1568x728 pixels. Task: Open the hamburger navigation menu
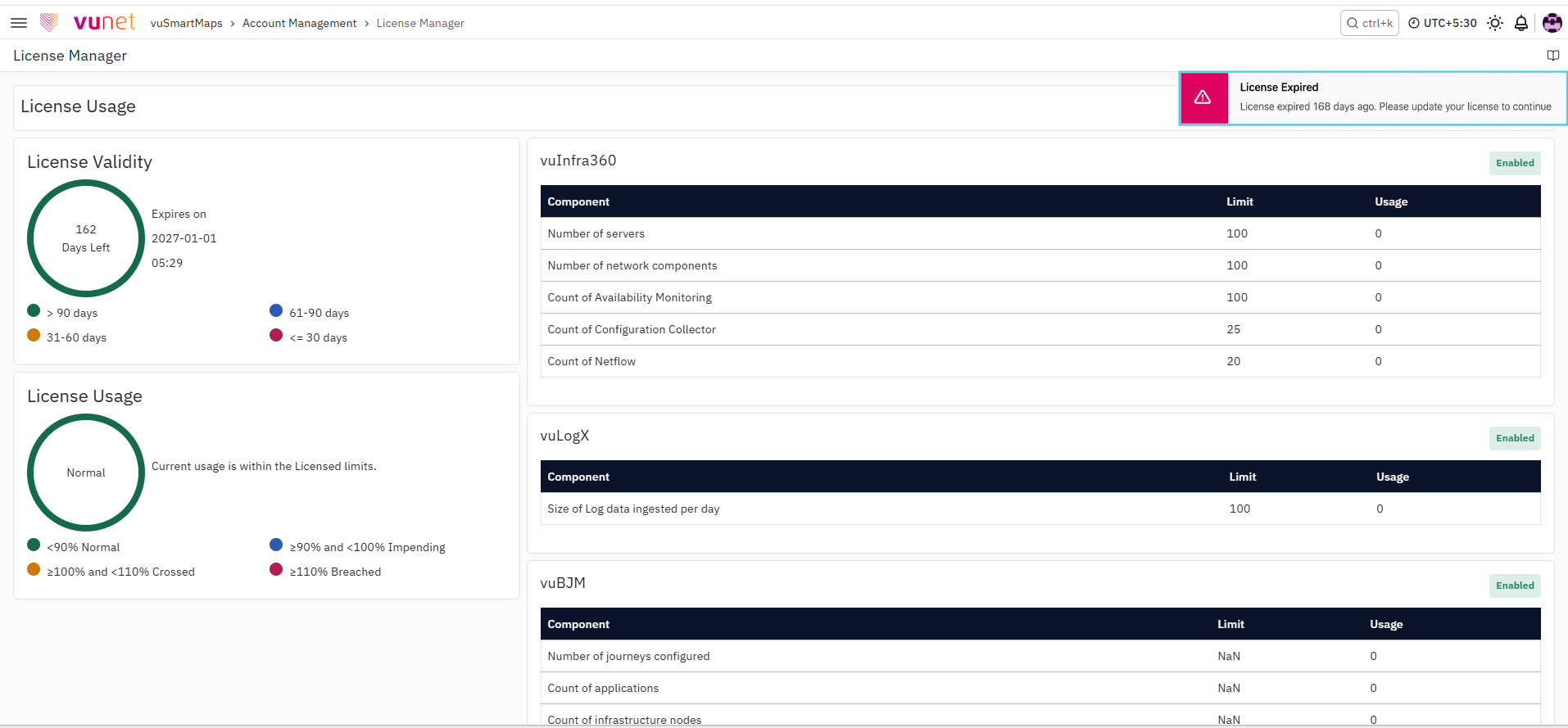click(19, 23)
